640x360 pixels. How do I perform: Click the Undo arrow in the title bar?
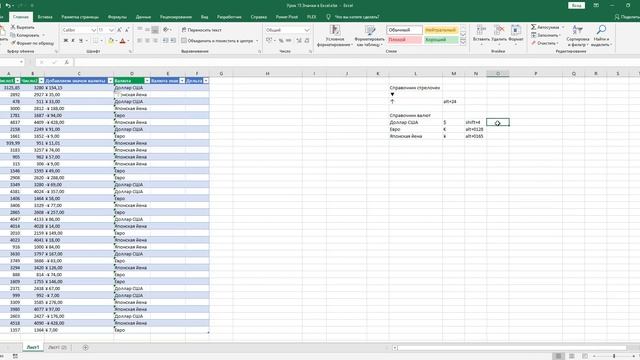point(8,6)
